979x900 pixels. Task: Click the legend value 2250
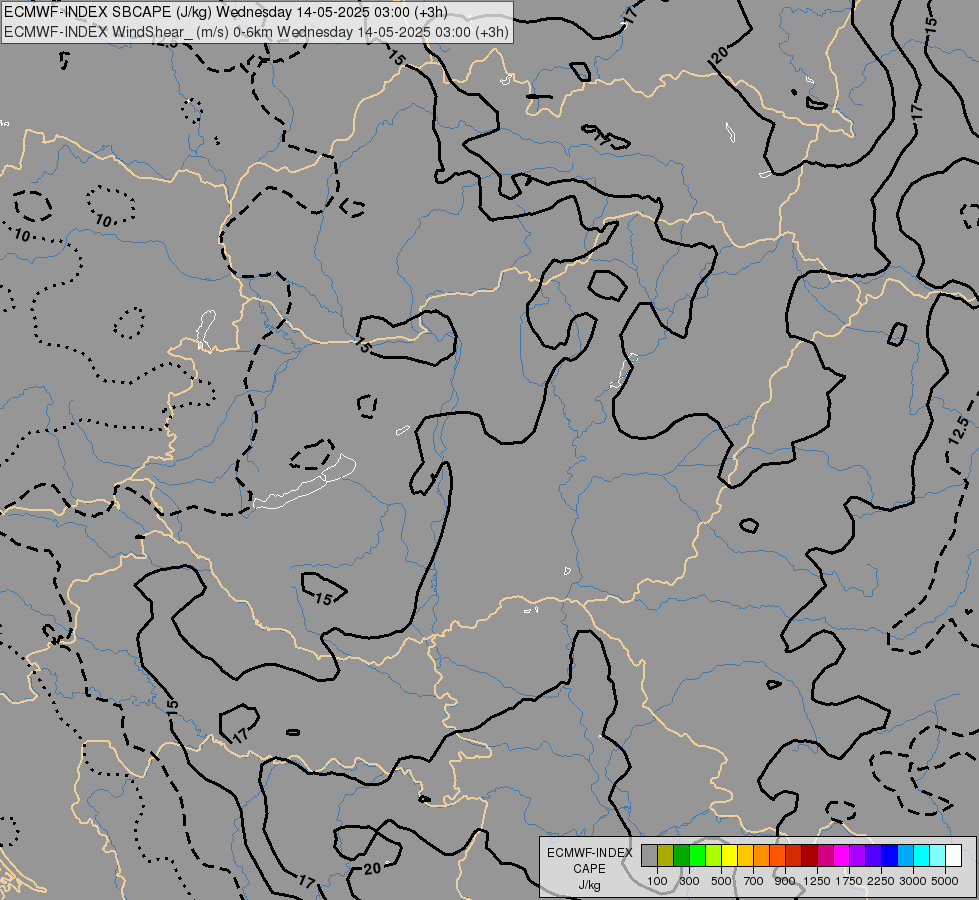(881, 881)
